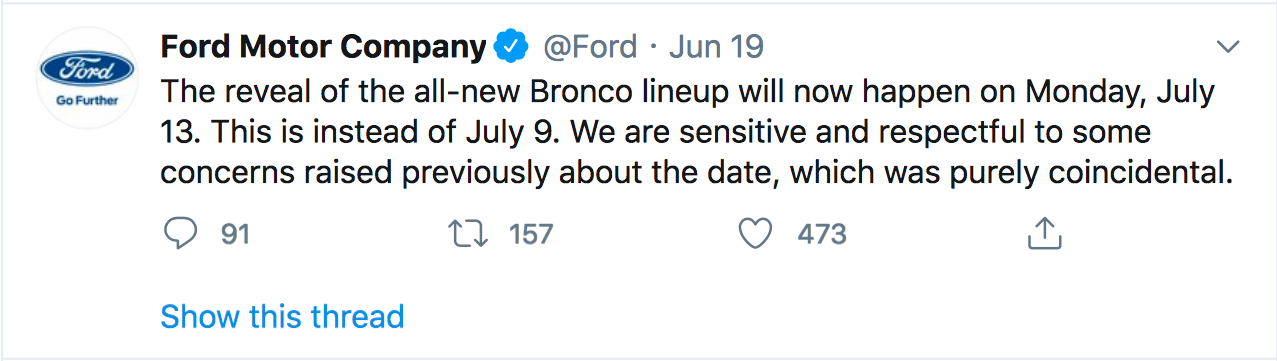Open Ford's circular profile picture
The image size is (1277, 361).
point(86,78)
